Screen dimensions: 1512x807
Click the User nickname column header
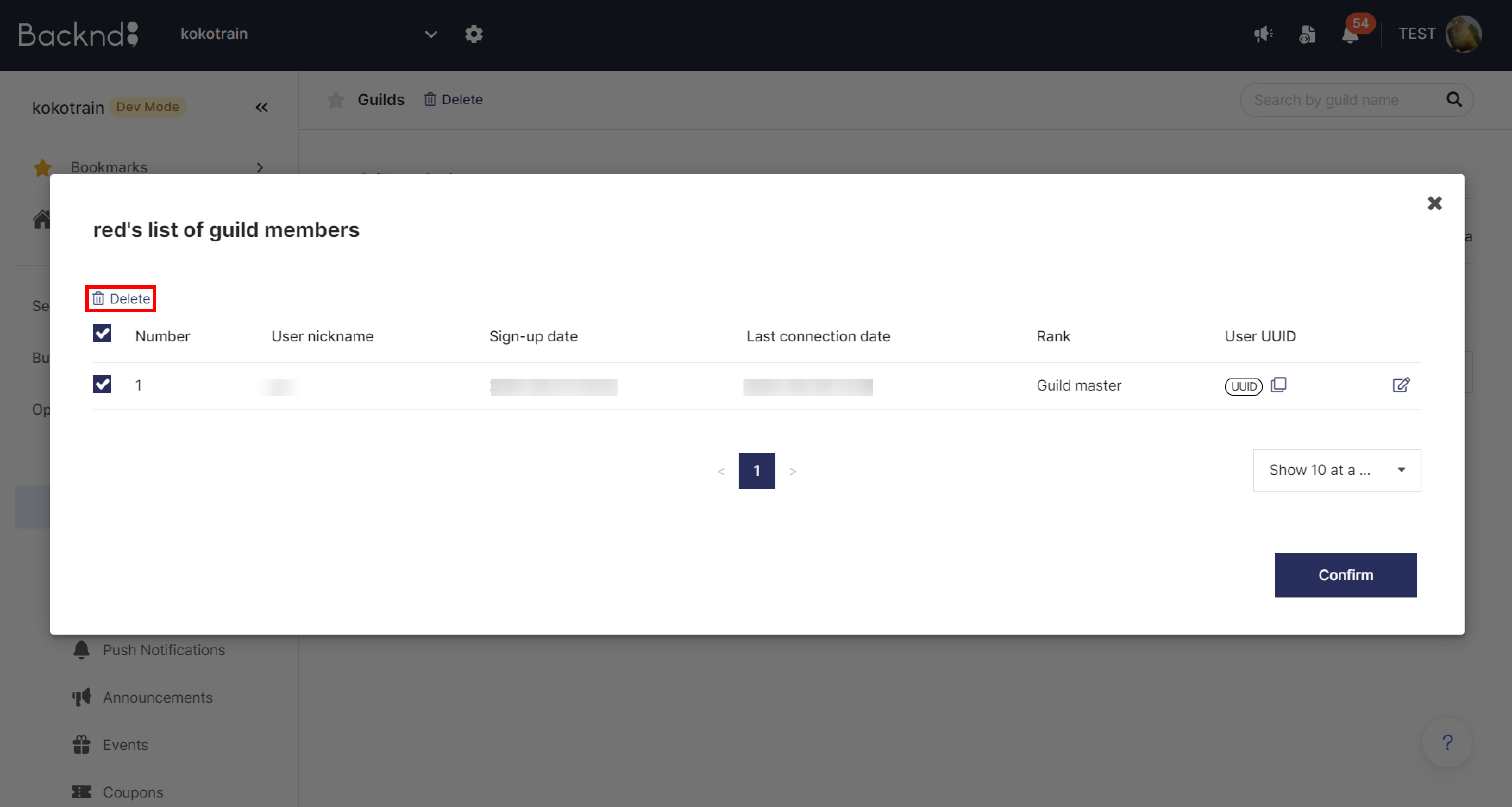(x=322, y=336)
